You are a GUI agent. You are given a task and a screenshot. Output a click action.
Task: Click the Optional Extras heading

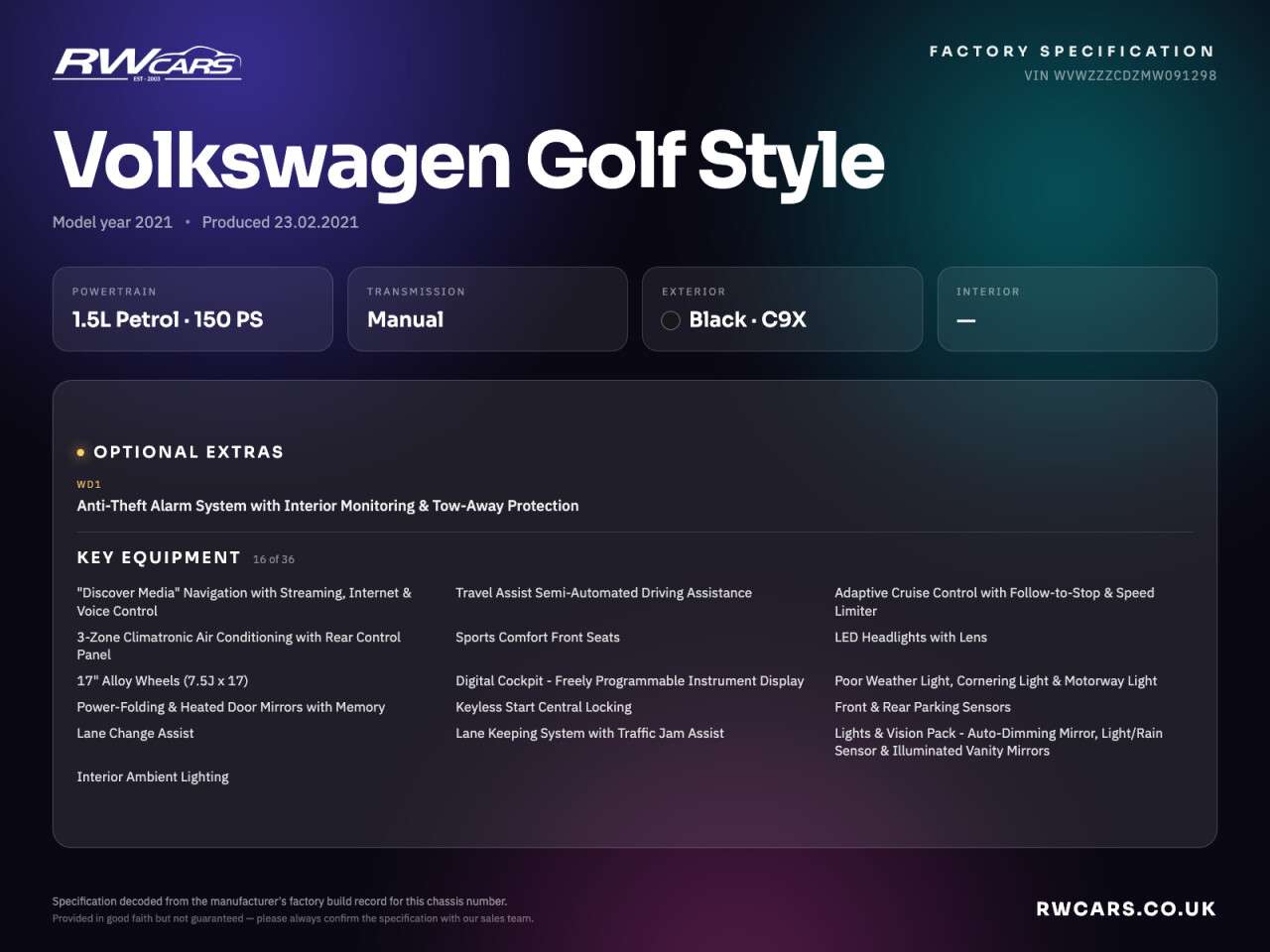tap(189, 452)
